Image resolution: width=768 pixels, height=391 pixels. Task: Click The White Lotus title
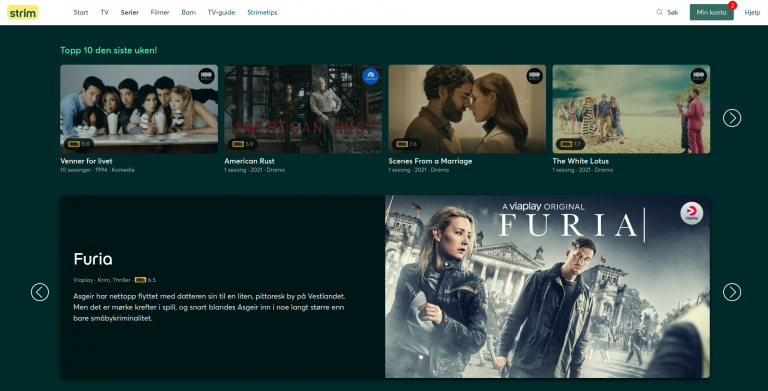pyautogui.click(x=580, y=161)
